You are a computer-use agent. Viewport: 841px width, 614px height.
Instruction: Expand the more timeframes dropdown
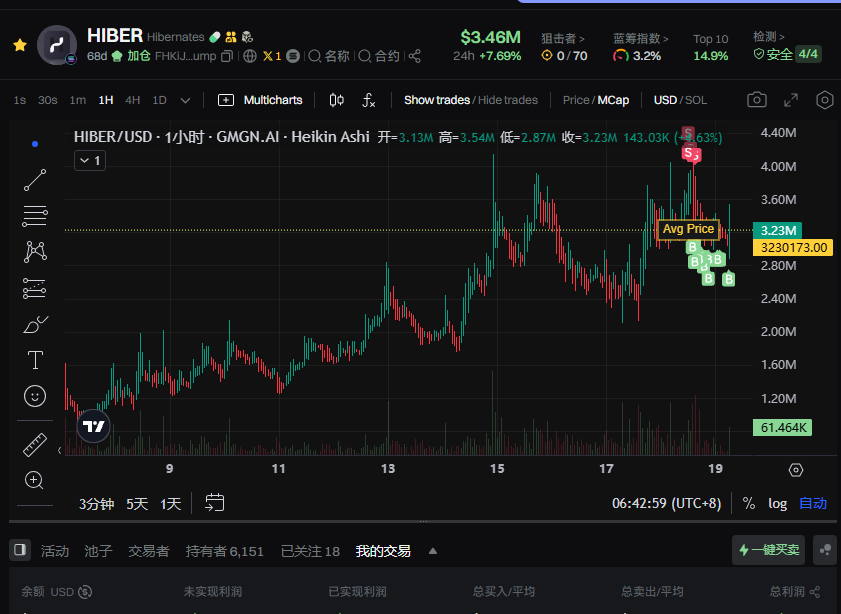tap(185, 100)
